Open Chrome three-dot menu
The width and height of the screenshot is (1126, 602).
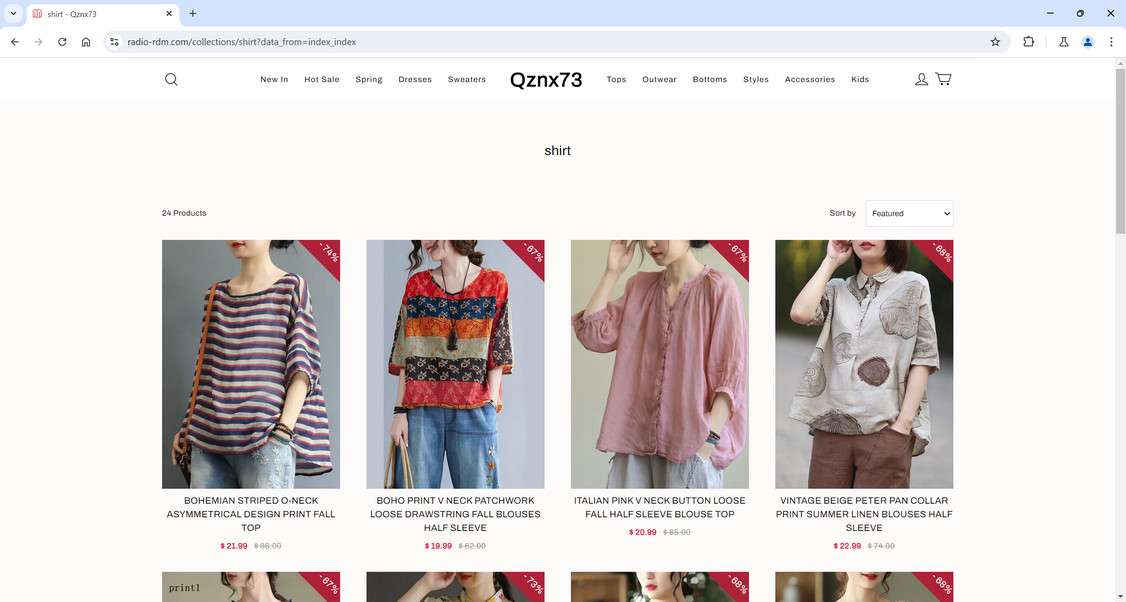(x=1111, y=42)
